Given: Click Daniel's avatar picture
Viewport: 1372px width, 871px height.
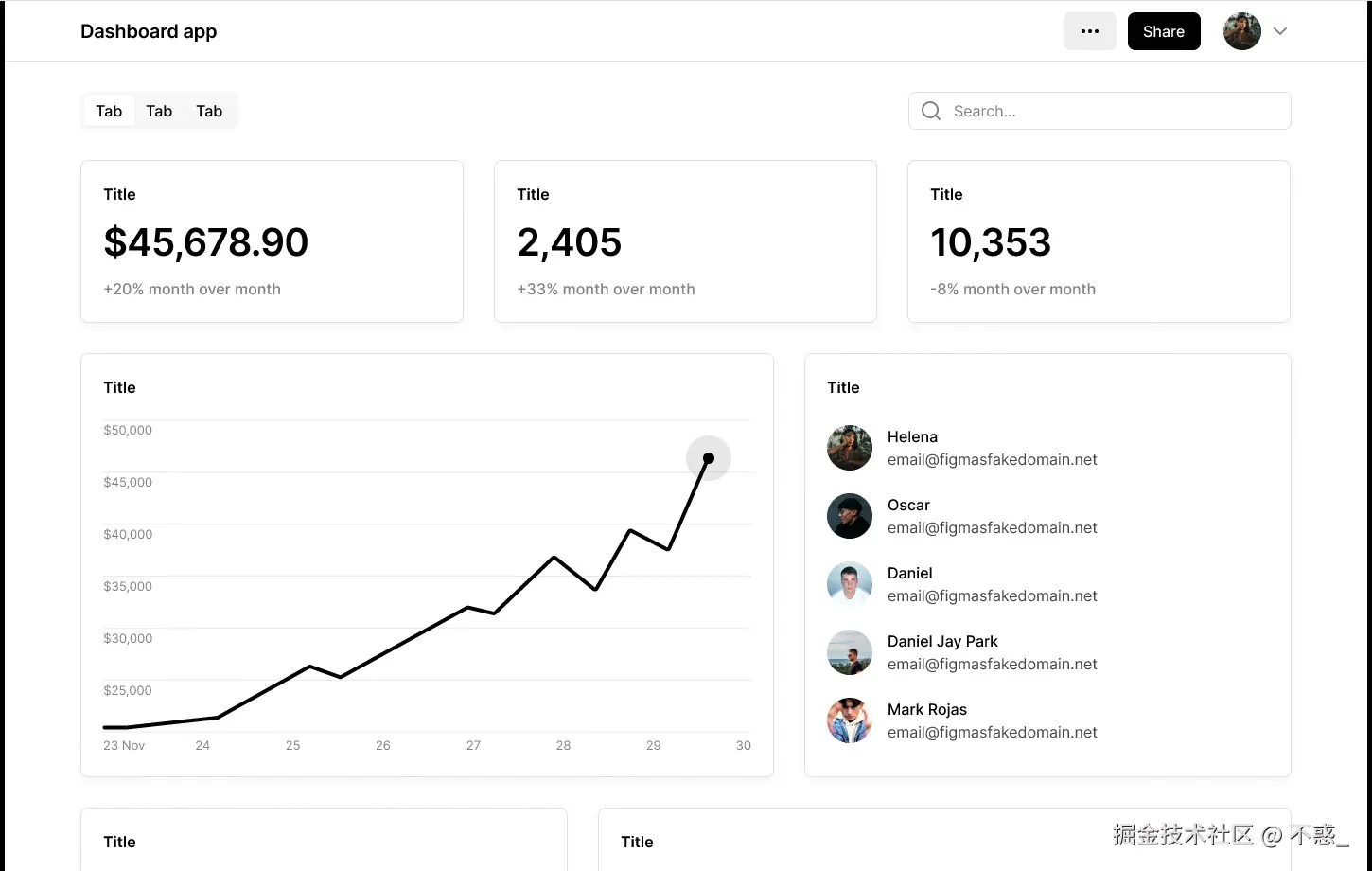Looking at the screenshot, I should pos(849,584).
